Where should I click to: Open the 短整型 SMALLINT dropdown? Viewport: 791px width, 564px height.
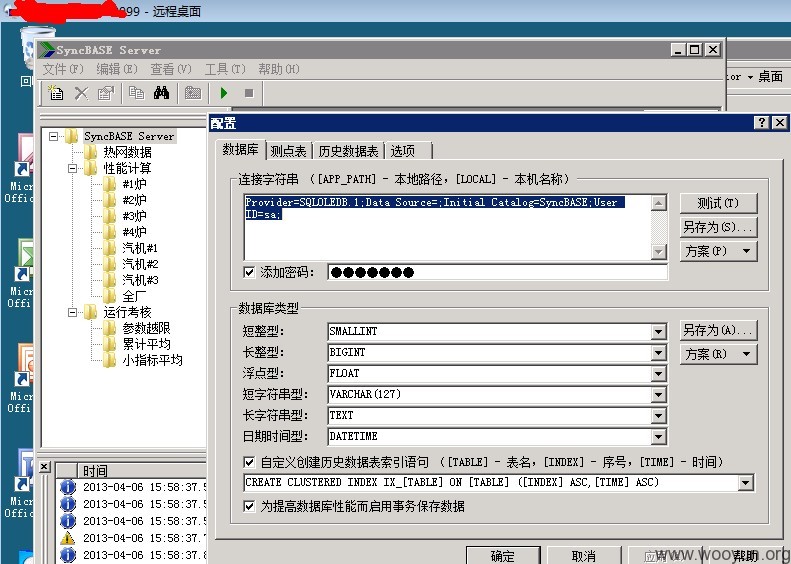[x=658, y=331]
